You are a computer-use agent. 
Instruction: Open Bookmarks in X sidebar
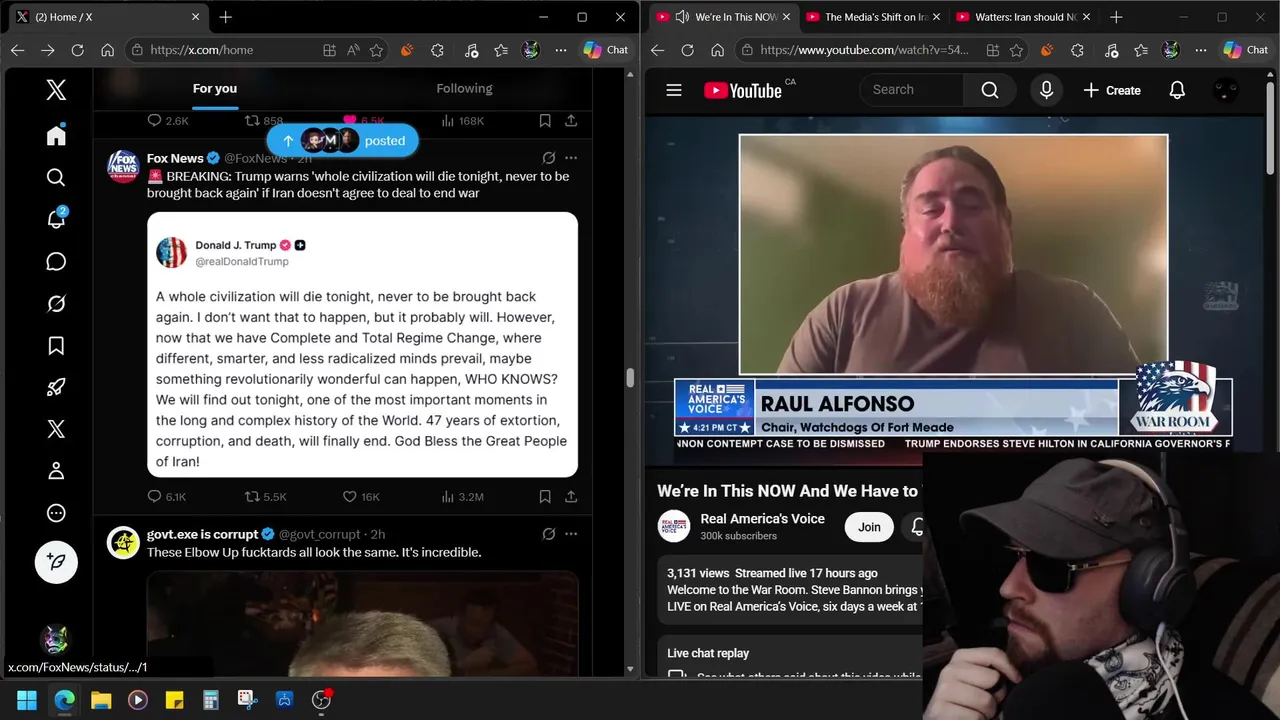(x=56, y=346)
